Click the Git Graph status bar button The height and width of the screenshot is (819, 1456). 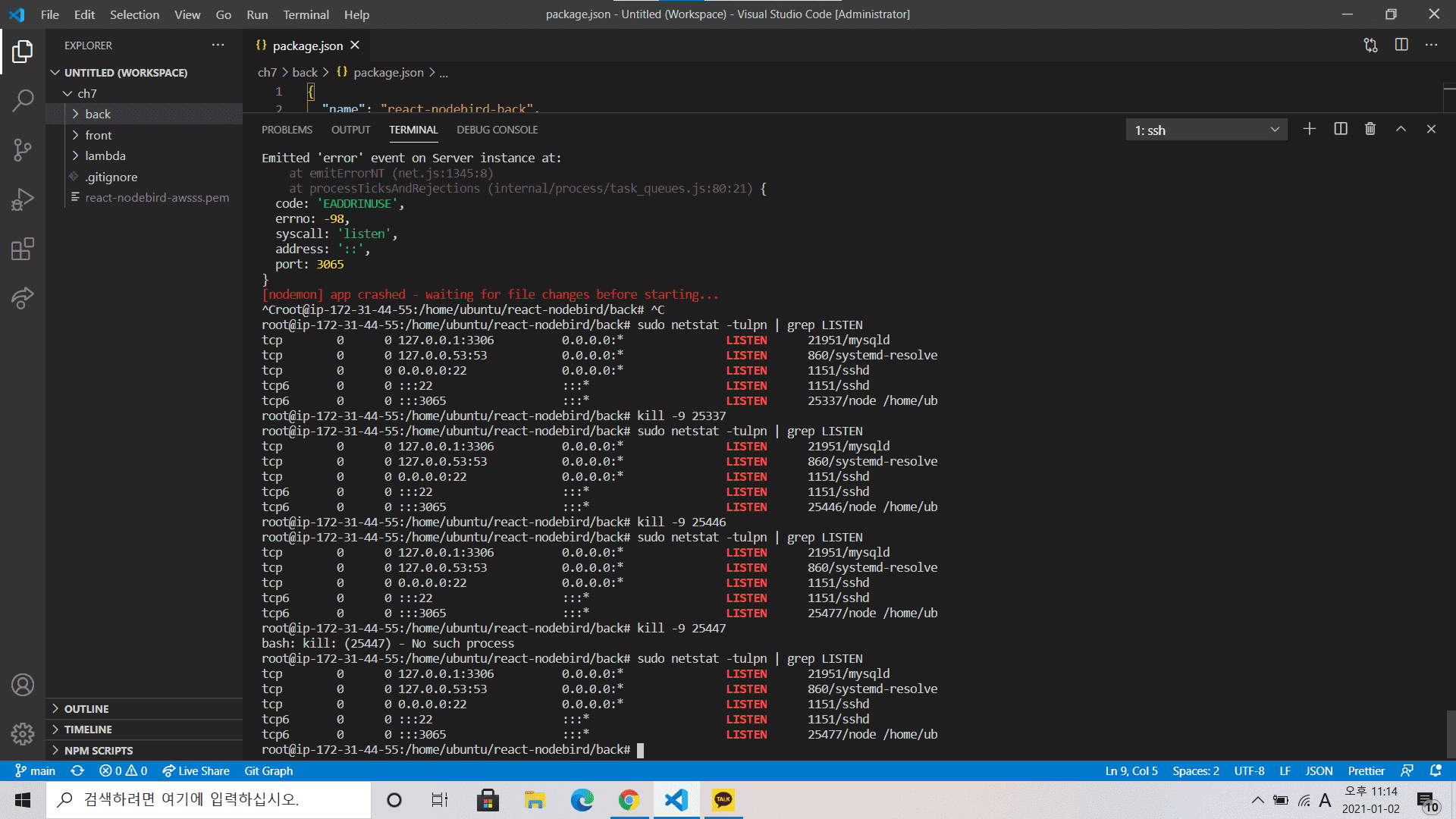(268, 770)
